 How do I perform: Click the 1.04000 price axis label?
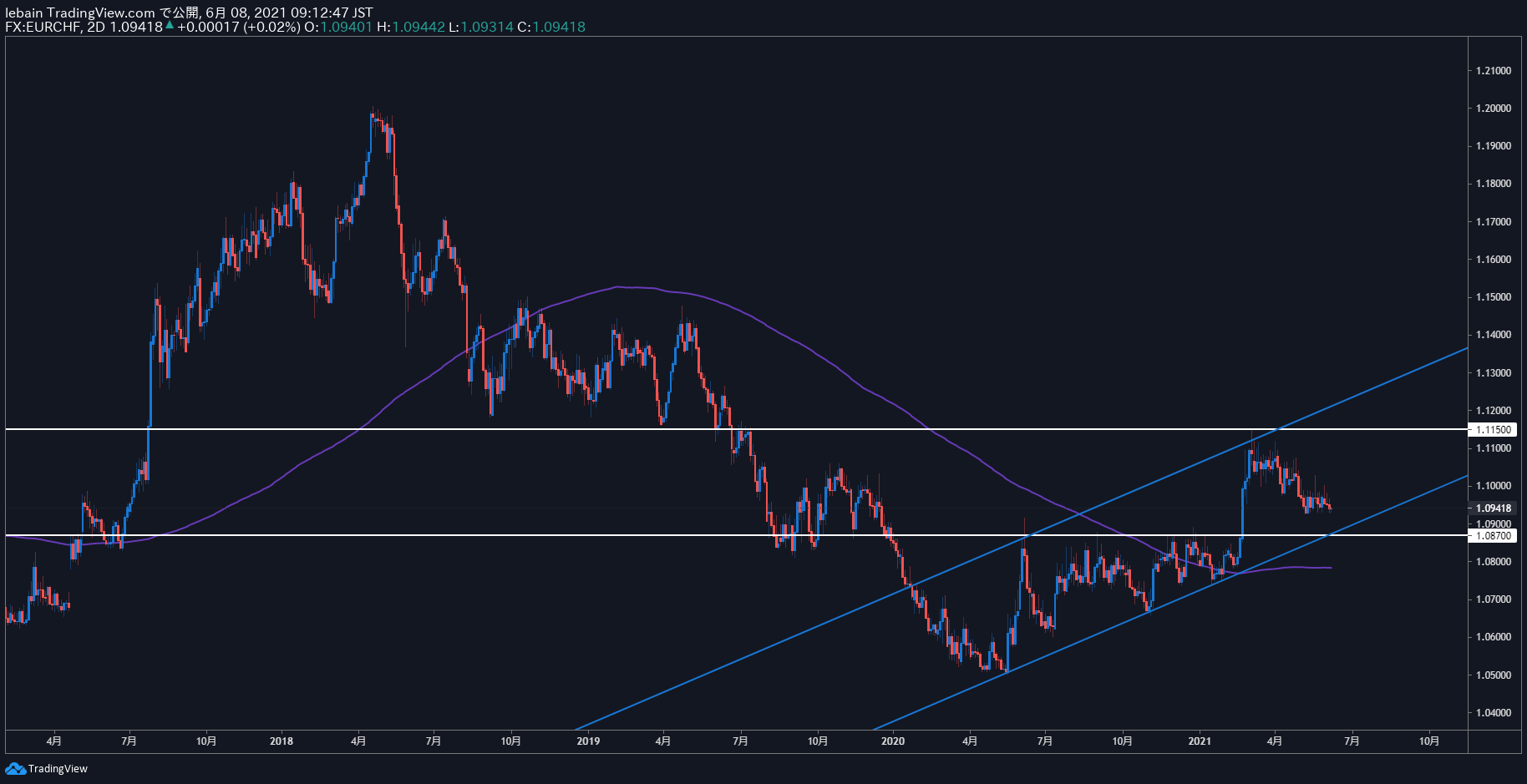pyautogui.click(x=1494, y=713)
